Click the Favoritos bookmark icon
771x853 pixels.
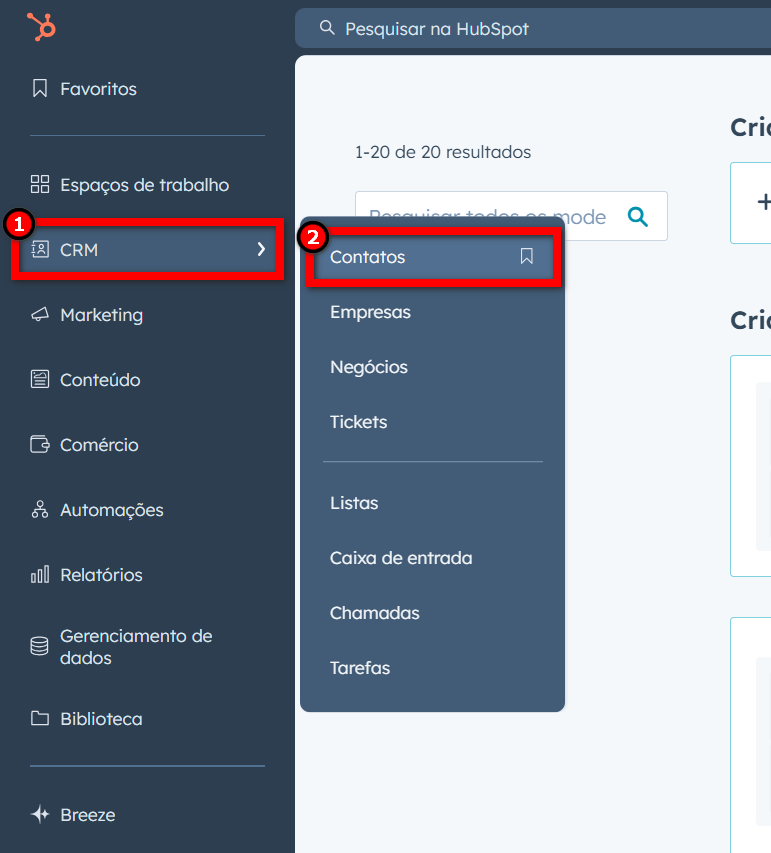[40, 89]
